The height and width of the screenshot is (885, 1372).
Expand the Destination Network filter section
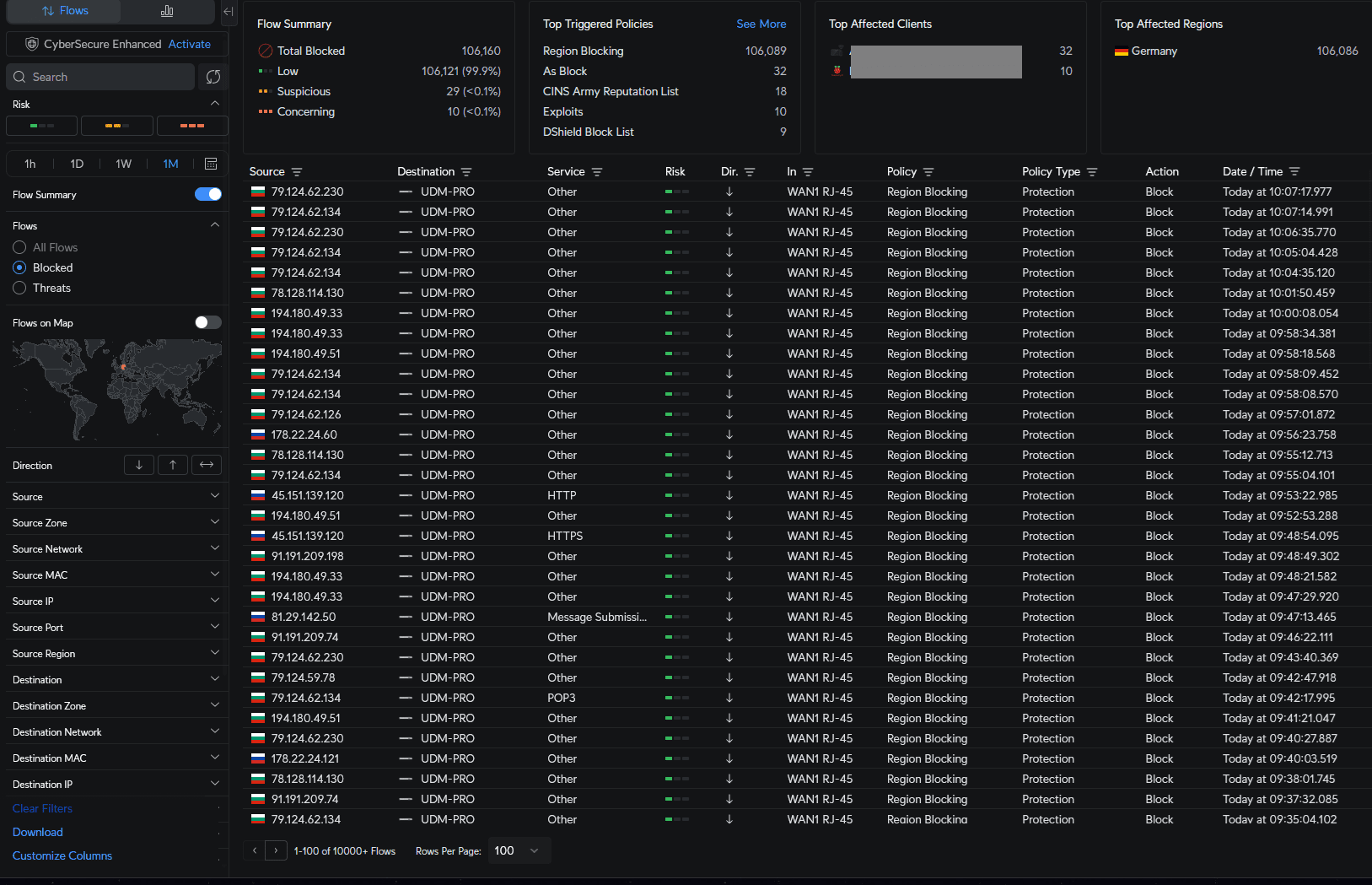click(x=116, y=732)
